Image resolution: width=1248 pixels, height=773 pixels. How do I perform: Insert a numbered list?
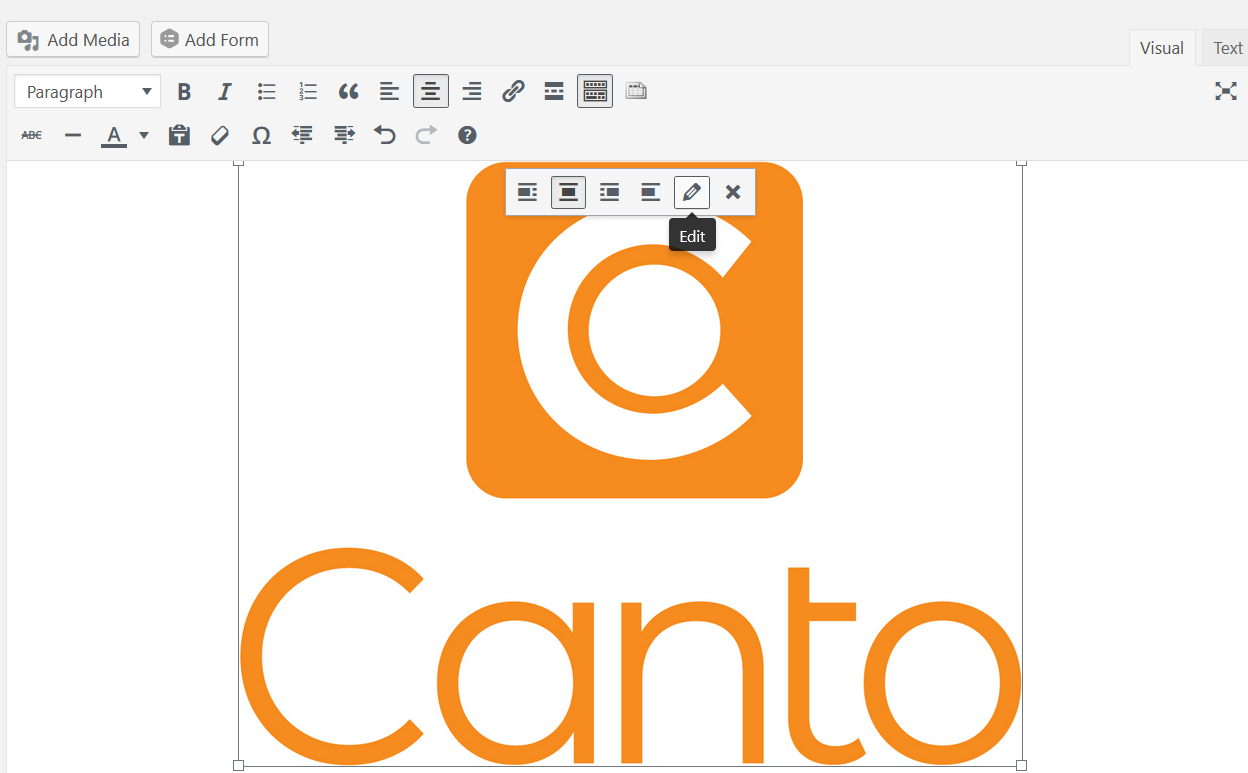pyautogui.click(x=307, y=92)
